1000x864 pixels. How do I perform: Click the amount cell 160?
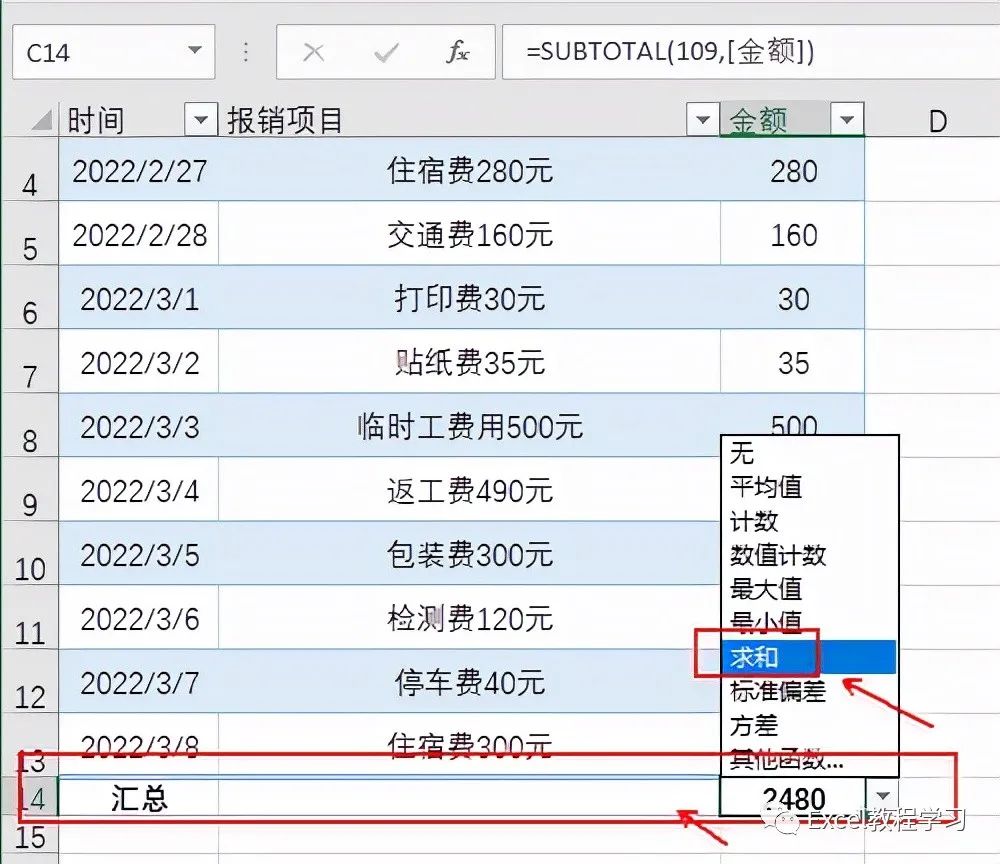click(793, 234)
